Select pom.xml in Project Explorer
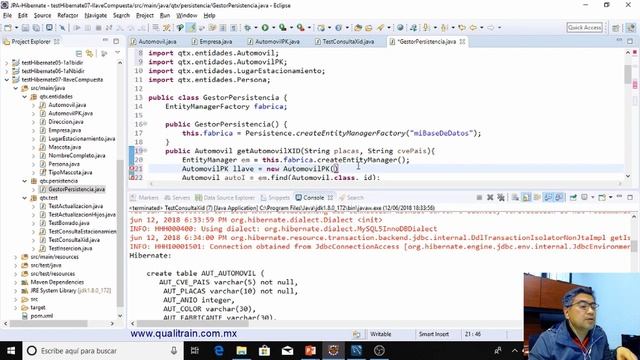 tap(42, 316)
